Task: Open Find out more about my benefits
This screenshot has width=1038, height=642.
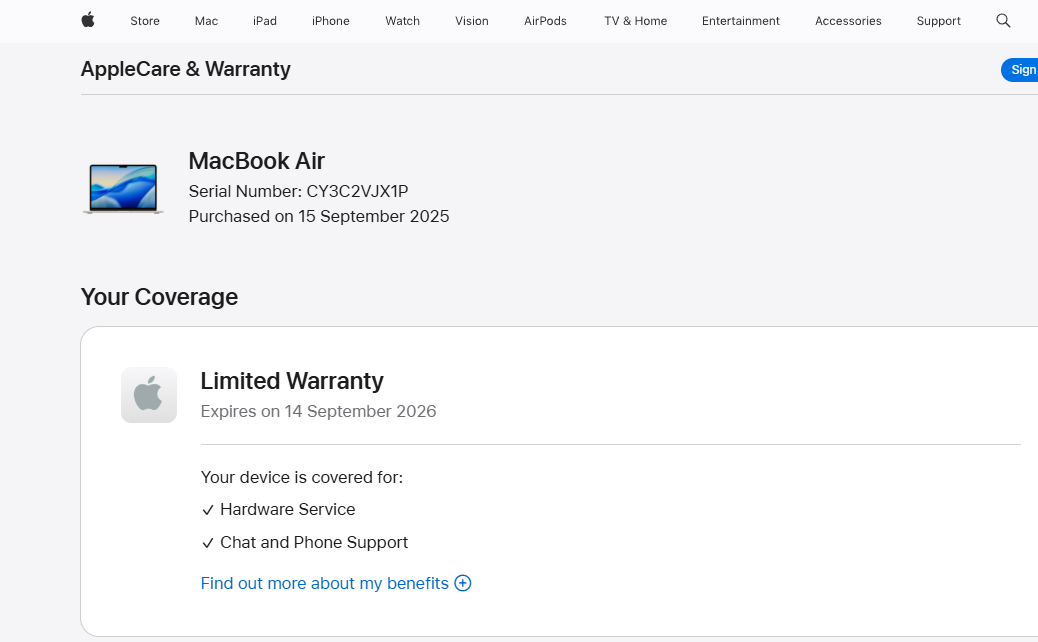Action: pos(325,583)
